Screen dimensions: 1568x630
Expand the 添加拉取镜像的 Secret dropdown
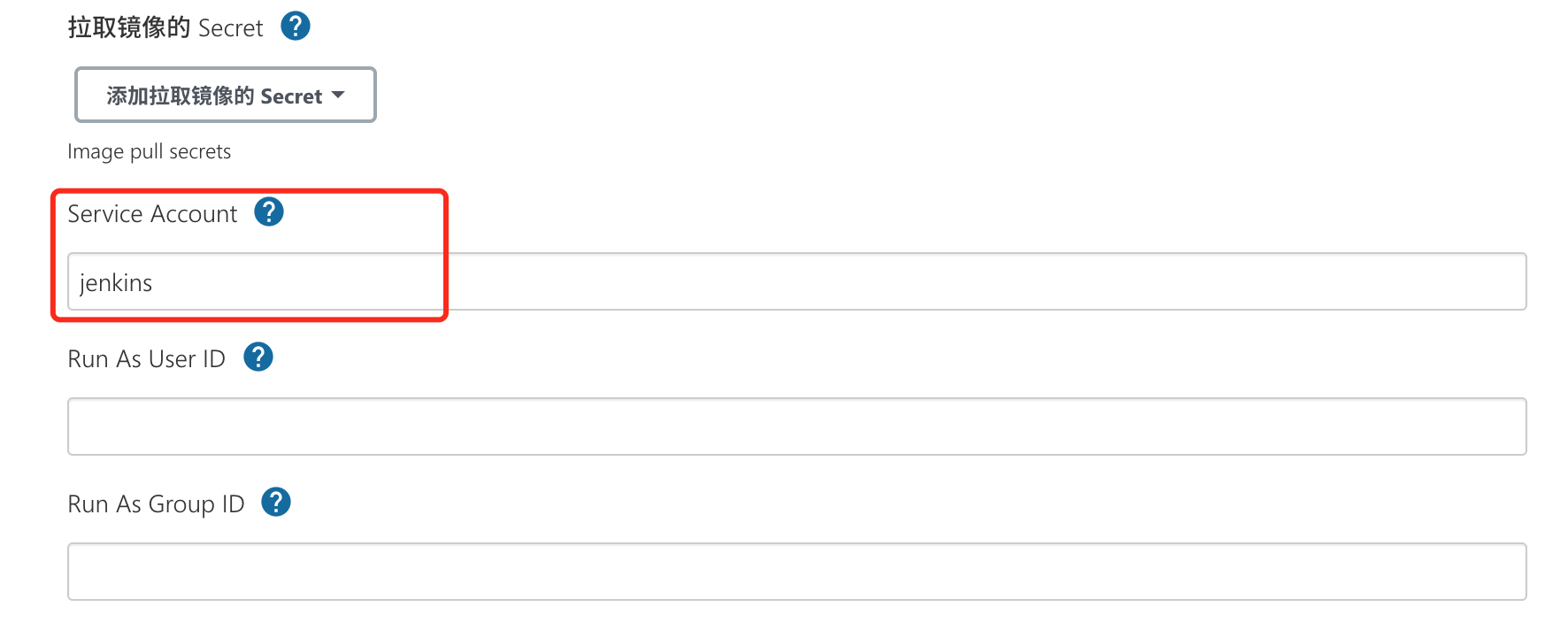[x=225, y=96]
